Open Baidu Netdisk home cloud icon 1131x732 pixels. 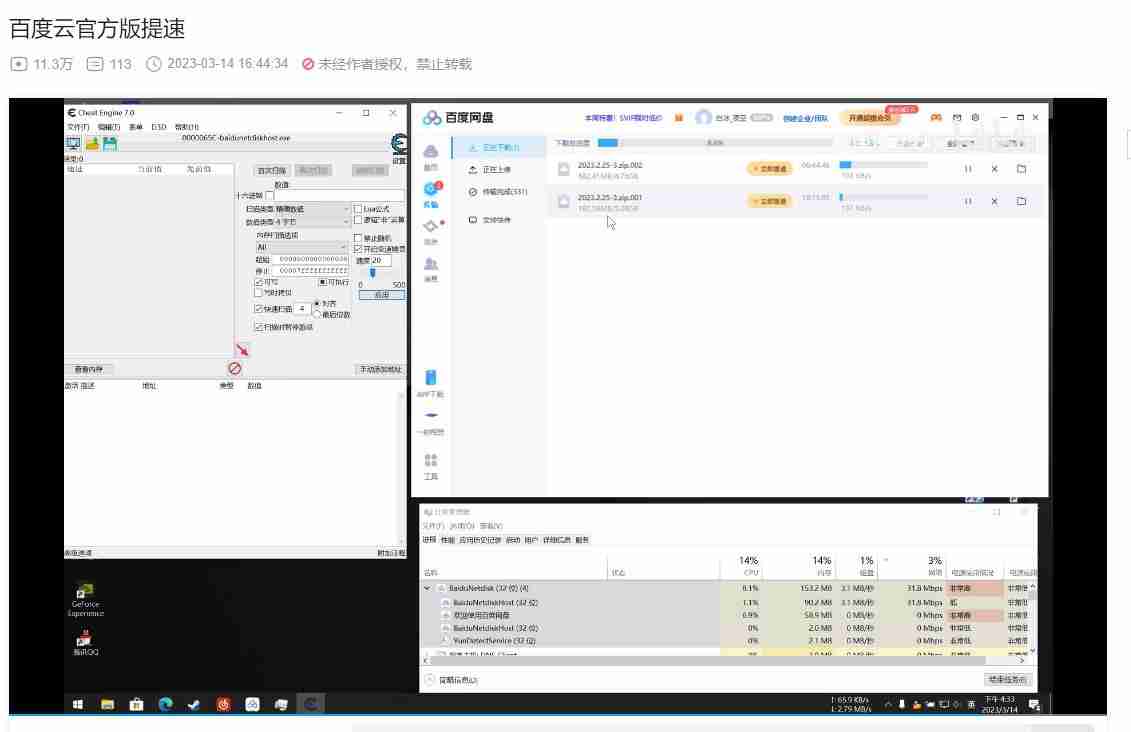pos(431,151)
